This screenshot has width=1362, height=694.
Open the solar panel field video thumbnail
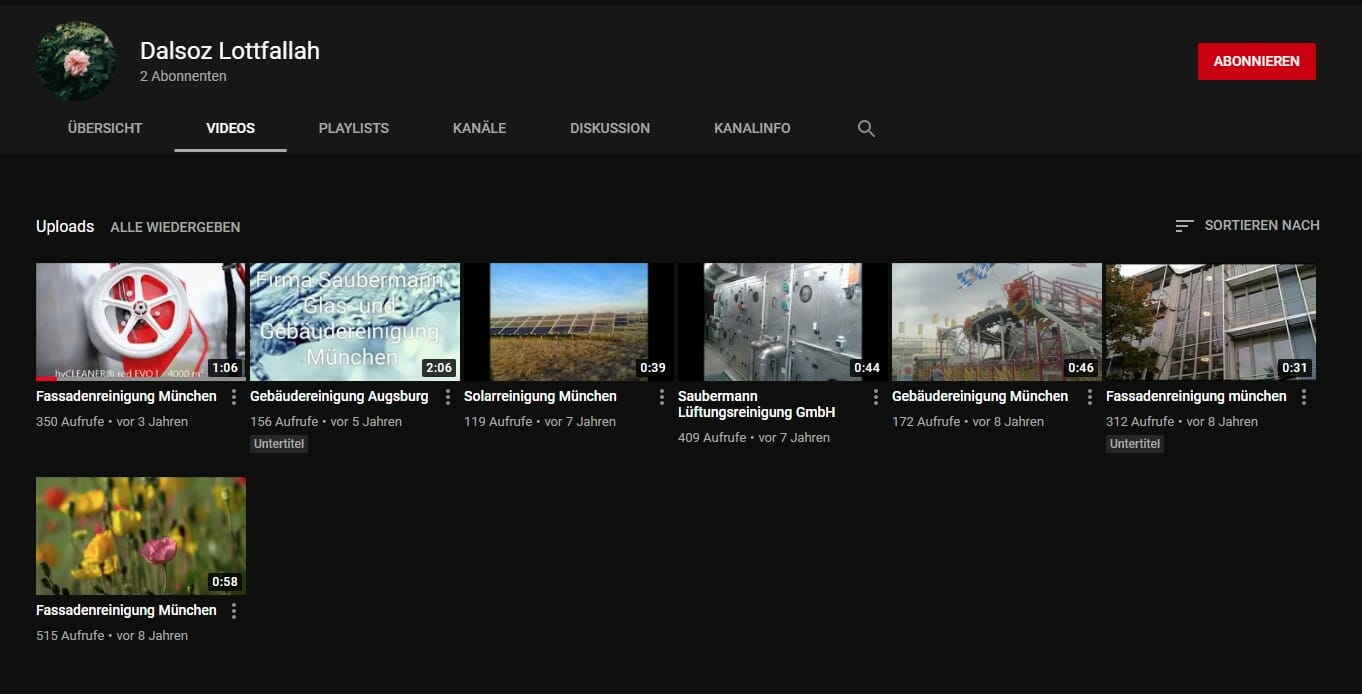pos(568,321)
